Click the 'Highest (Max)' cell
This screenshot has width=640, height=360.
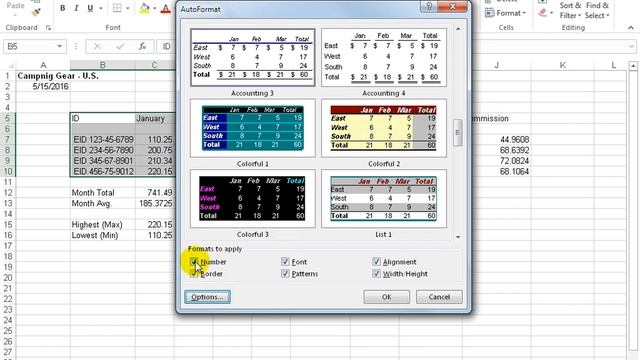pos(102,224)
